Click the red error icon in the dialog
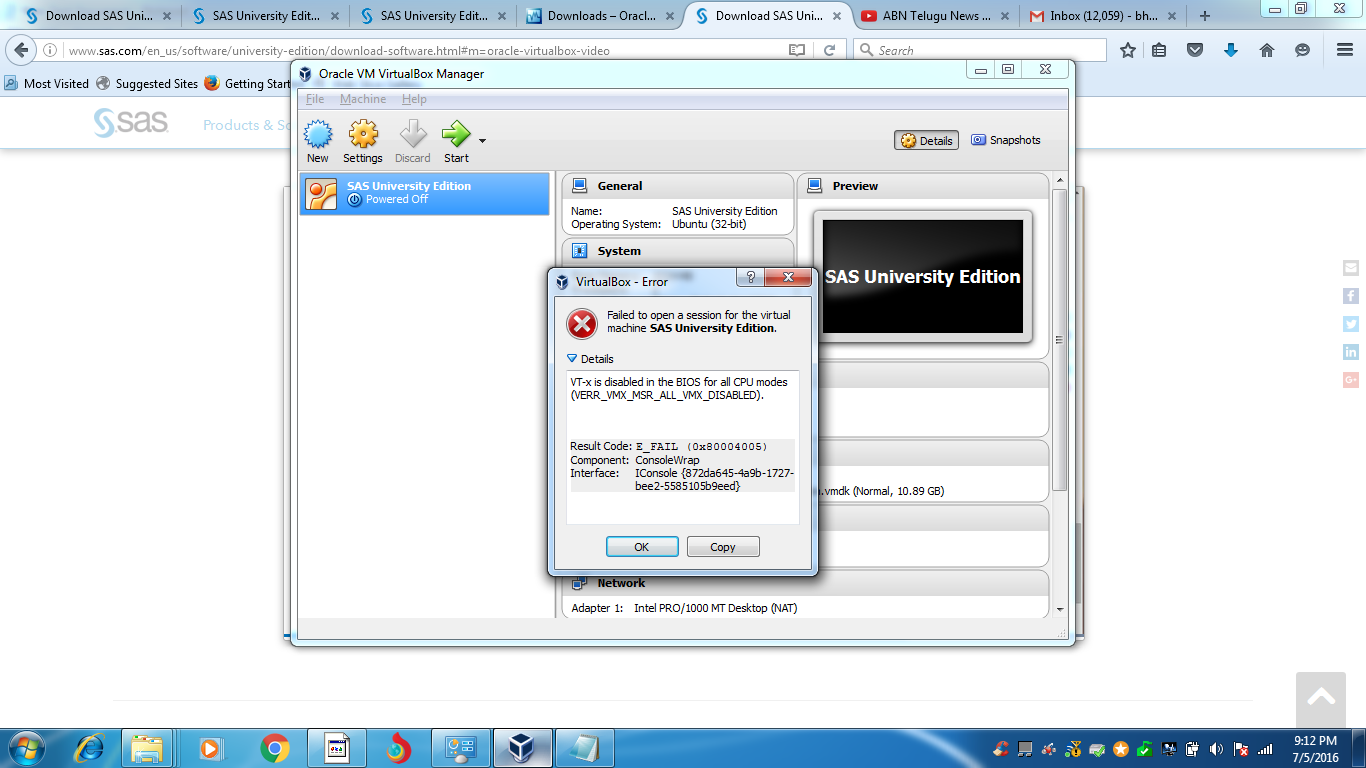This screenshot has width=1366, height=768. tap(582, 323)
